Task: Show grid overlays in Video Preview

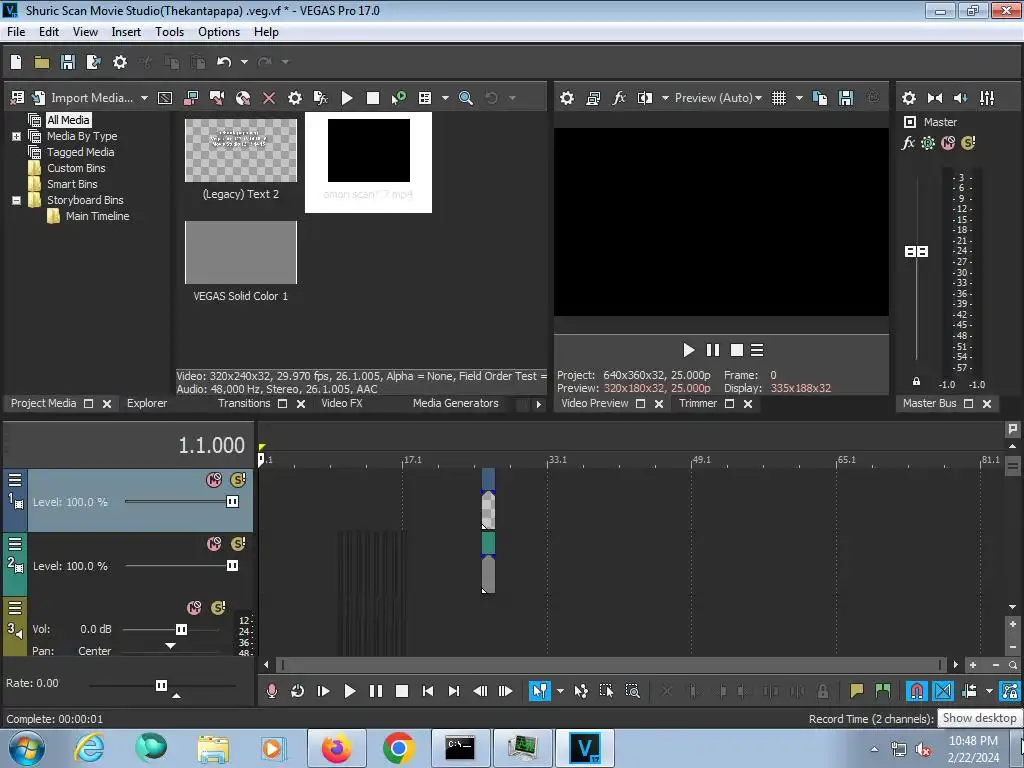Action: (x=779, y=98)
